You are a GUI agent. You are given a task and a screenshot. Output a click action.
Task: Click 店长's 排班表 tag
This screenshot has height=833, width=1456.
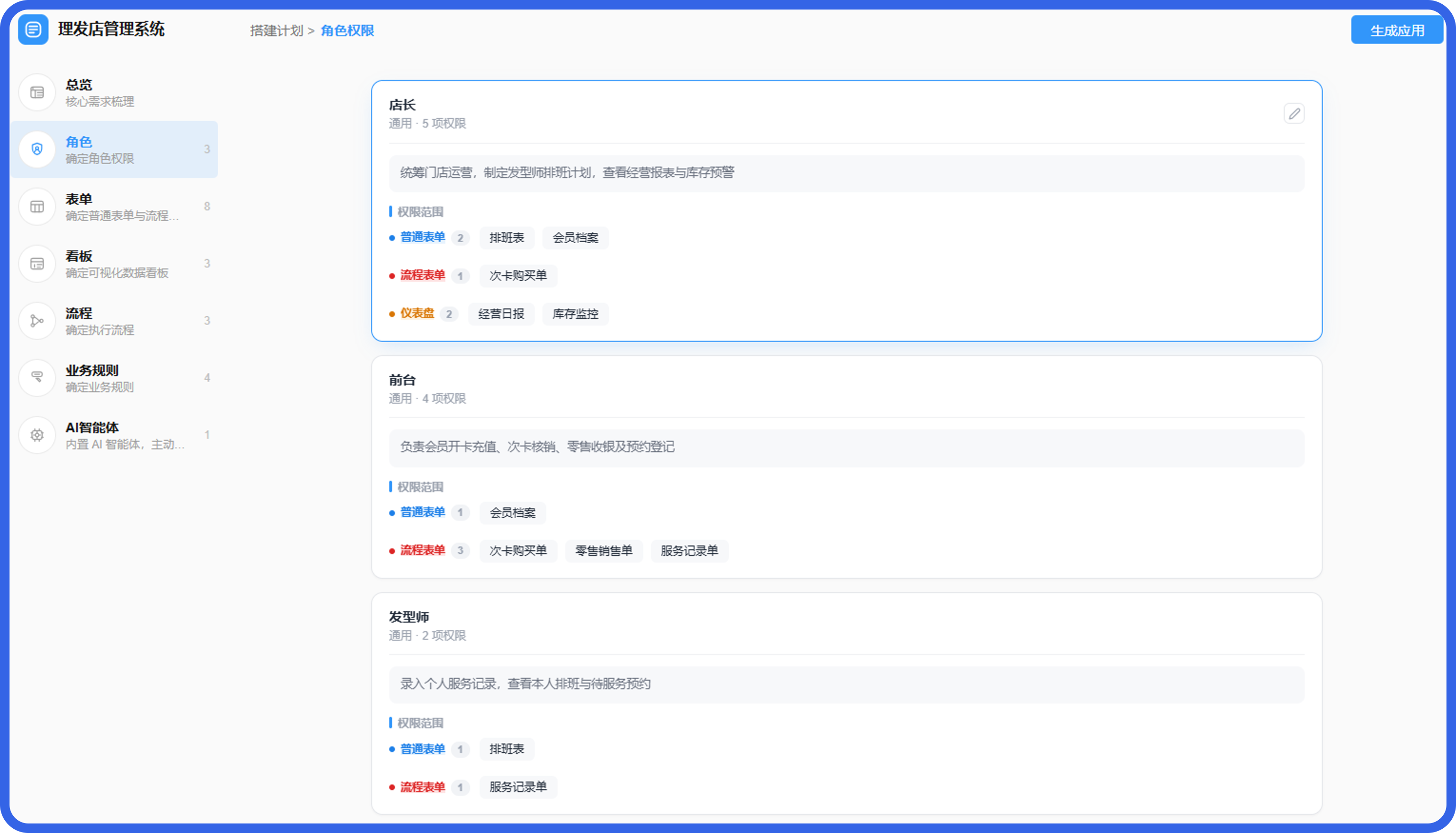click(x=507, y=238)
